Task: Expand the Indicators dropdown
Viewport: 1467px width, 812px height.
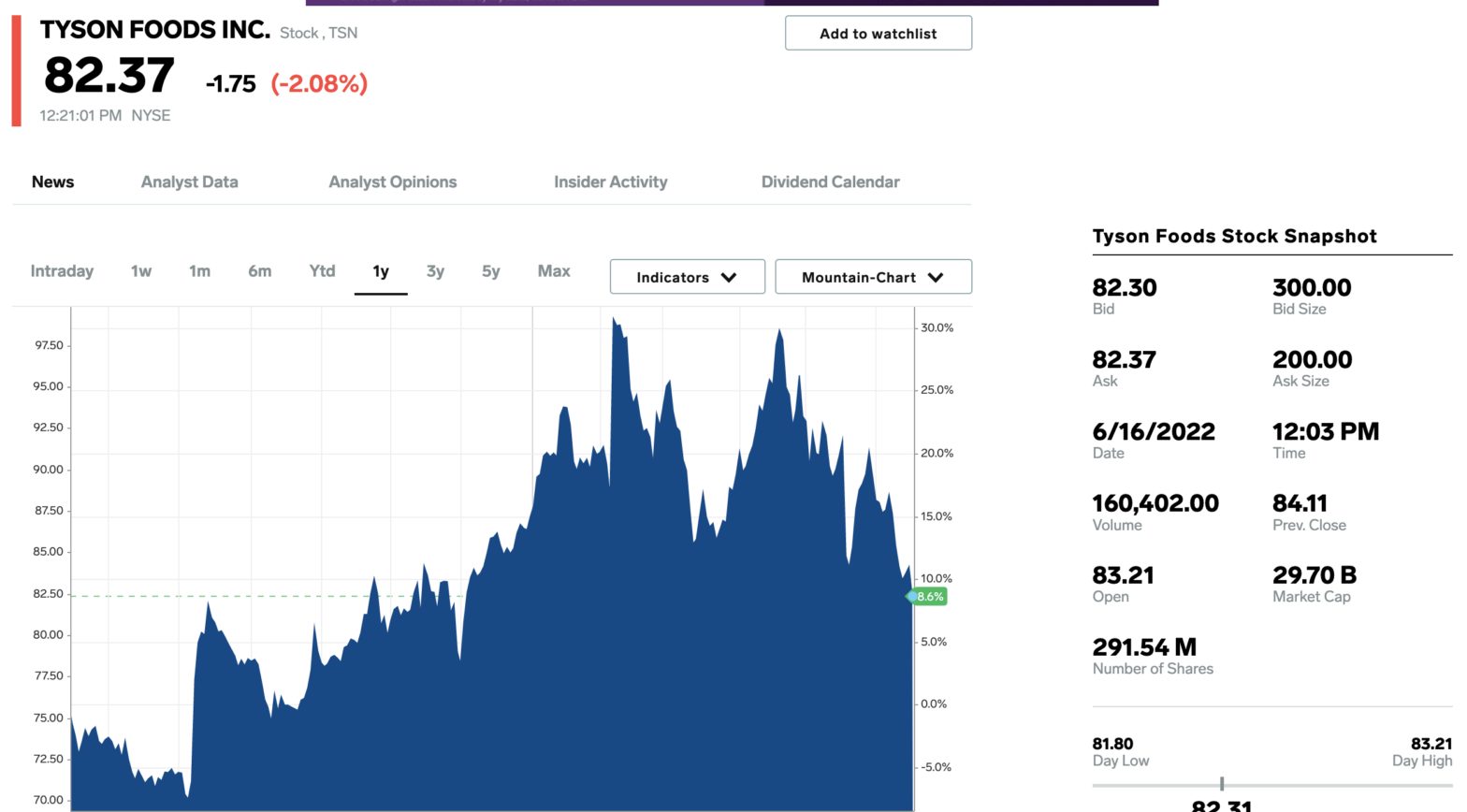Action: pos(688,277)
